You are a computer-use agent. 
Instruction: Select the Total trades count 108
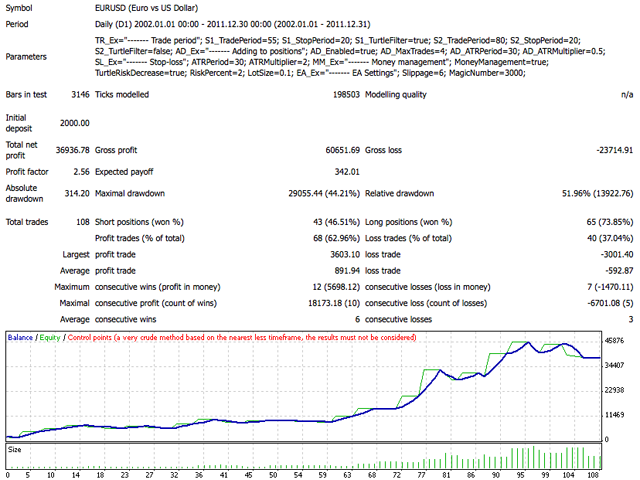pos(80,219)
